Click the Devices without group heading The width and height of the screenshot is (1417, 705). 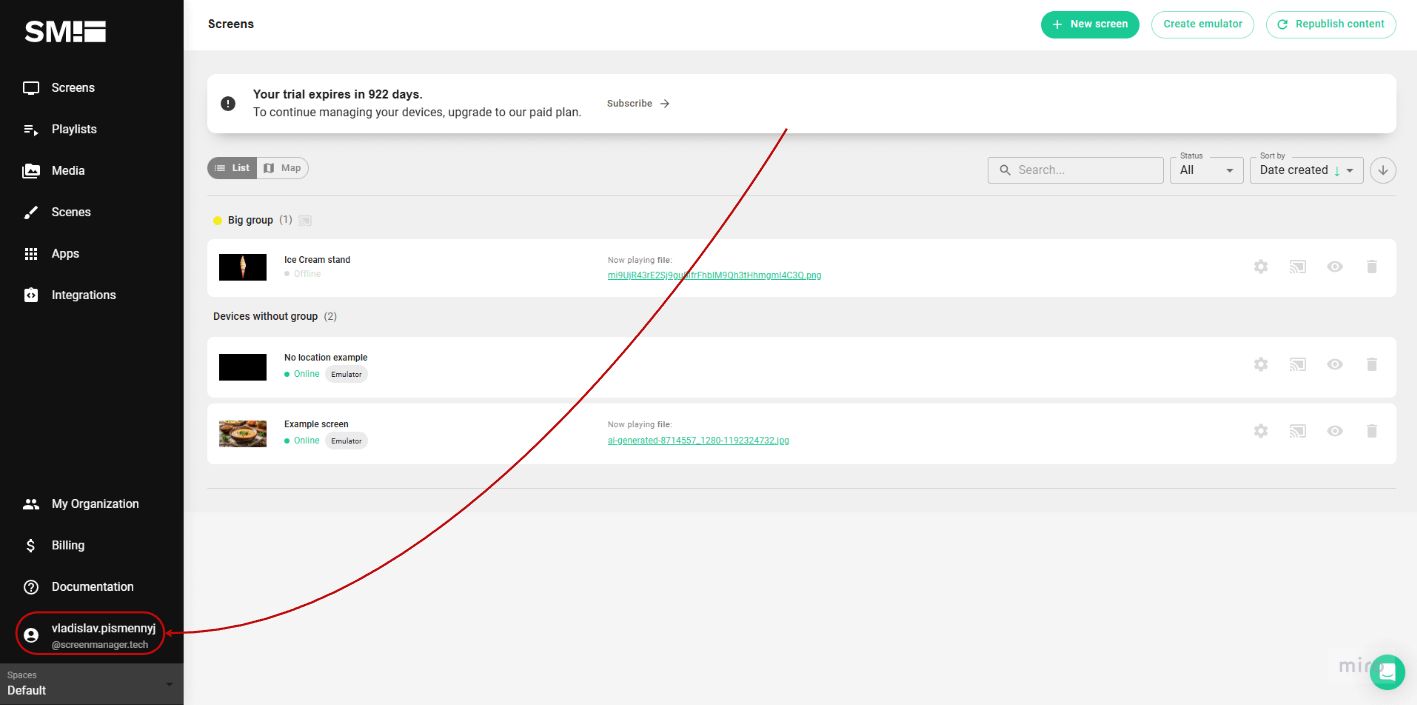265,316
